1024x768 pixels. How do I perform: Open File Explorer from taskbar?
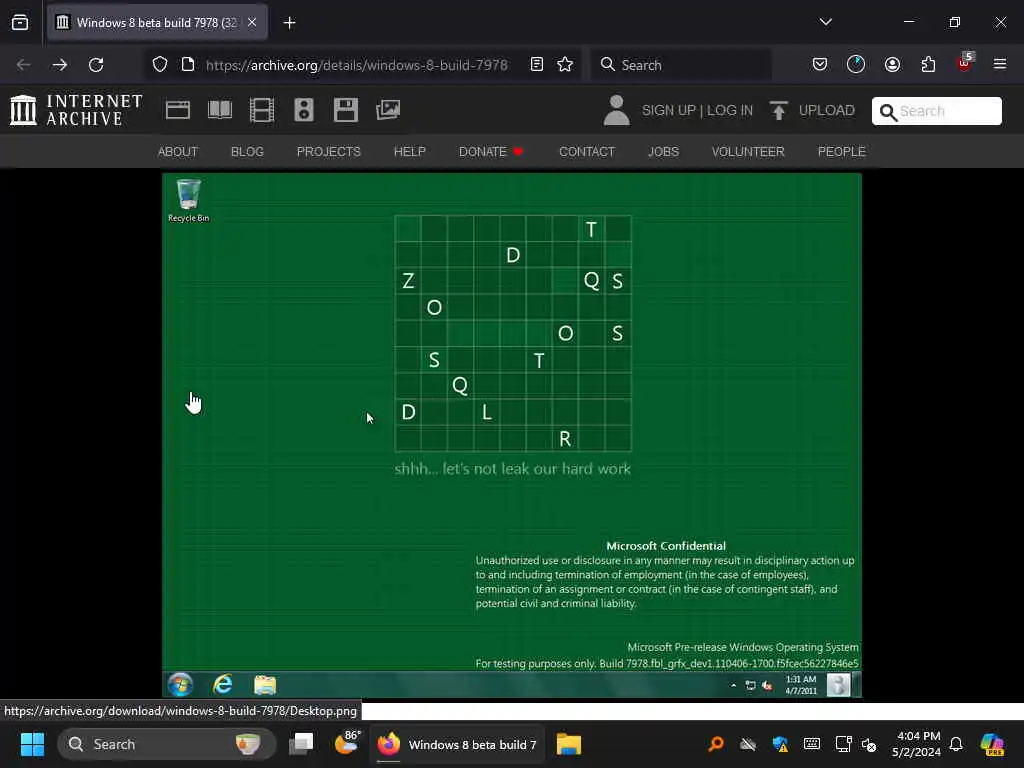coord(569,744)
